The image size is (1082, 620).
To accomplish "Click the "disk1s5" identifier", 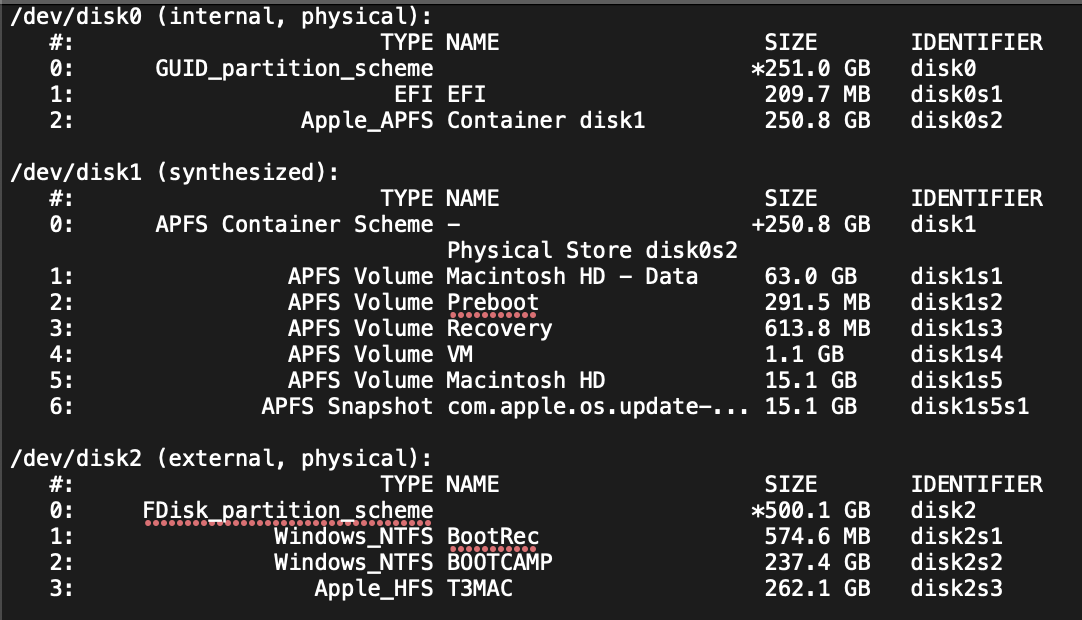I will point(956,380).
